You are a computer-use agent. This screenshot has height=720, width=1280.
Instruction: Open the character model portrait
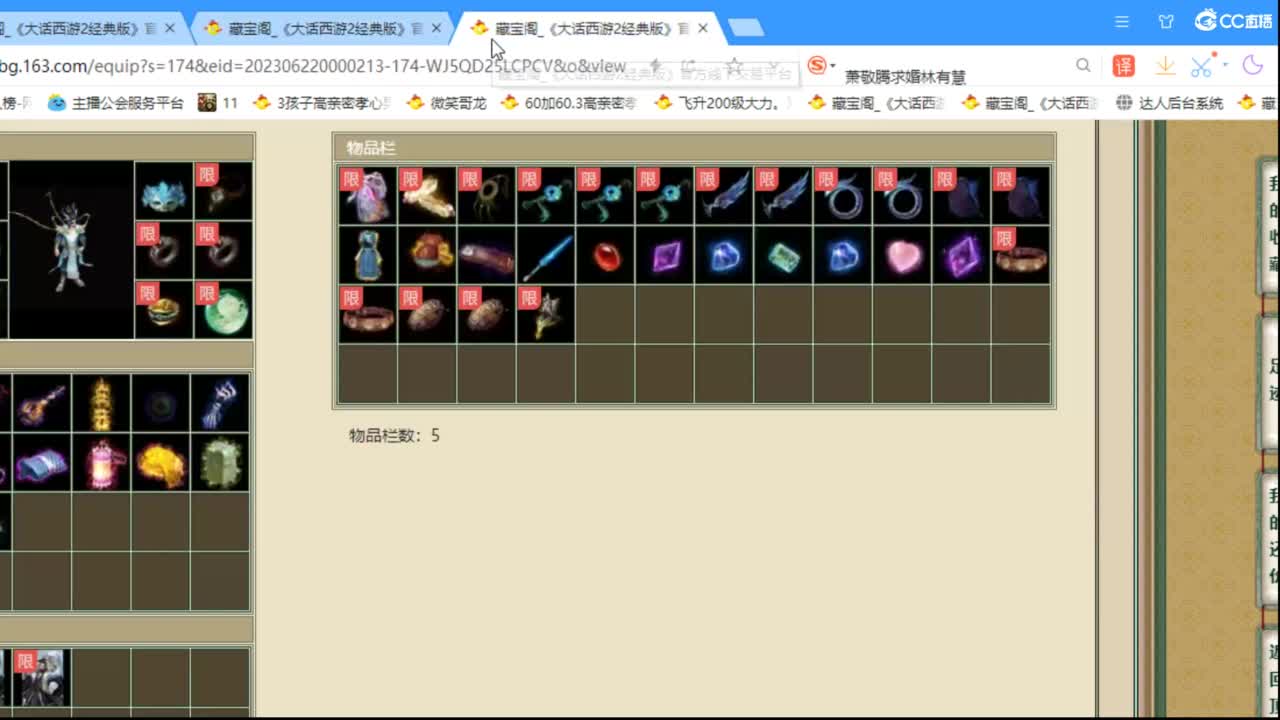pos(70,249)
